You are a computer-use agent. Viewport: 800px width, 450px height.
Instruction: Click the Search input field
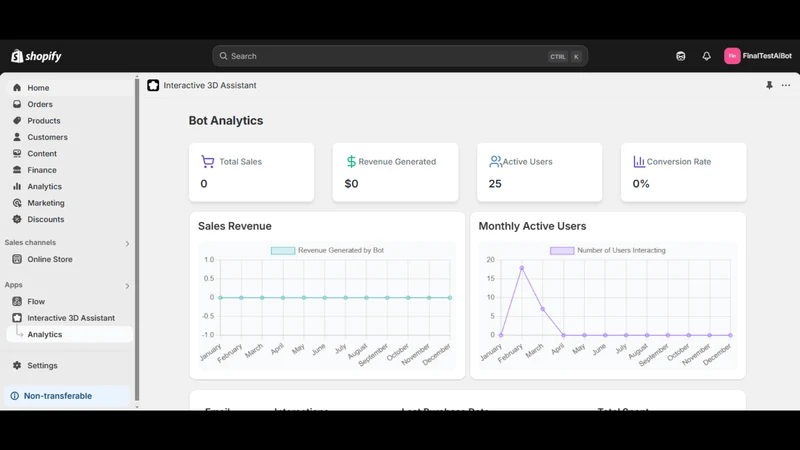[x=400, y=56]
